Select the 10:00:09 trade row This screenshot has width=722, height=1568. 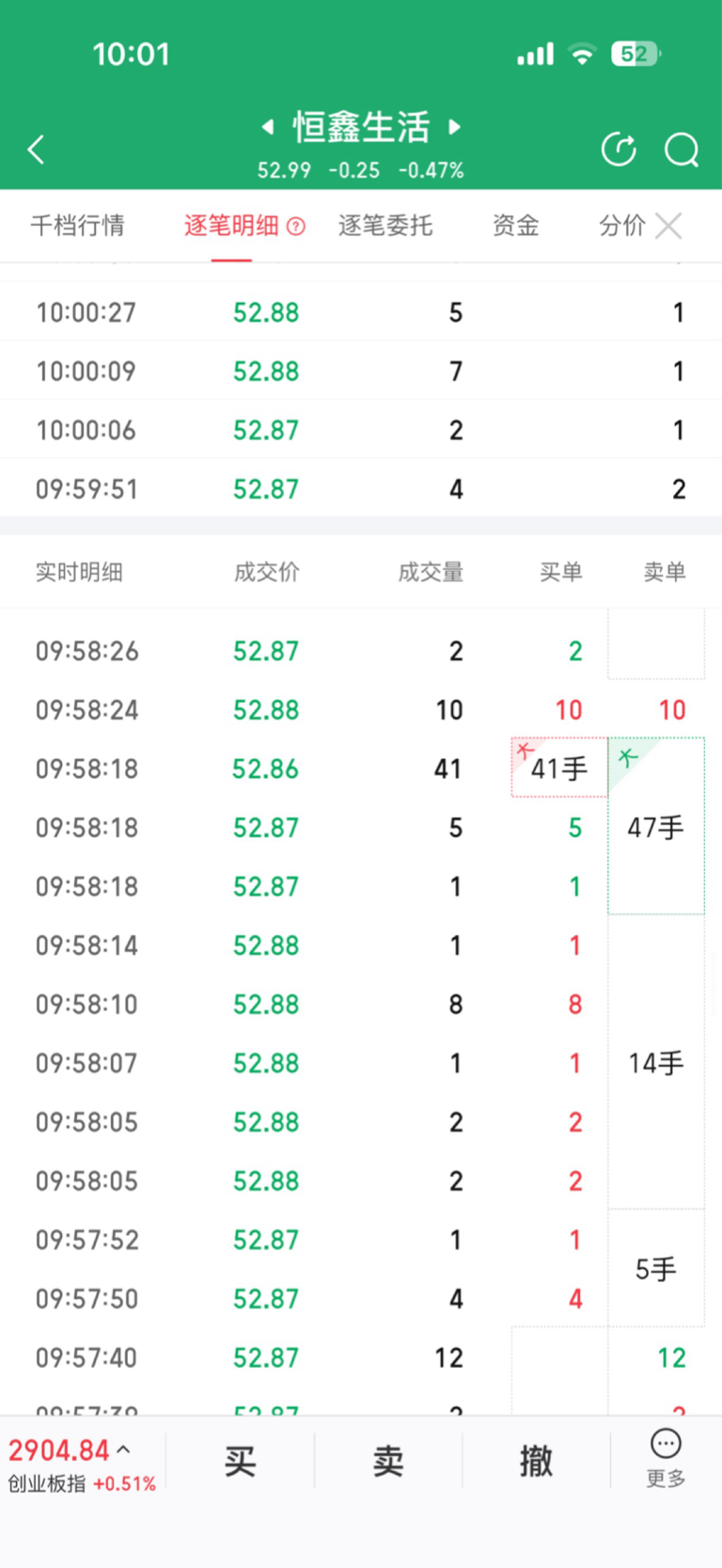click(361, 371)
